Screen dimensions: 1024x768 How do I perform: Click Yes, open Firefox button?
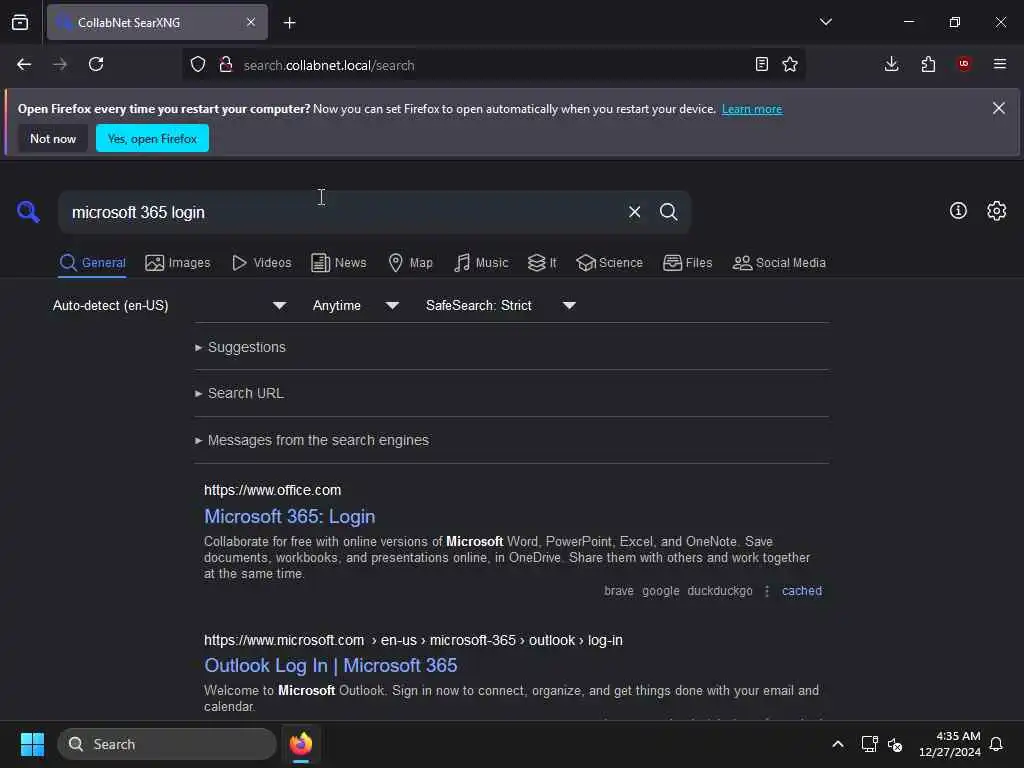coord(152,138)
